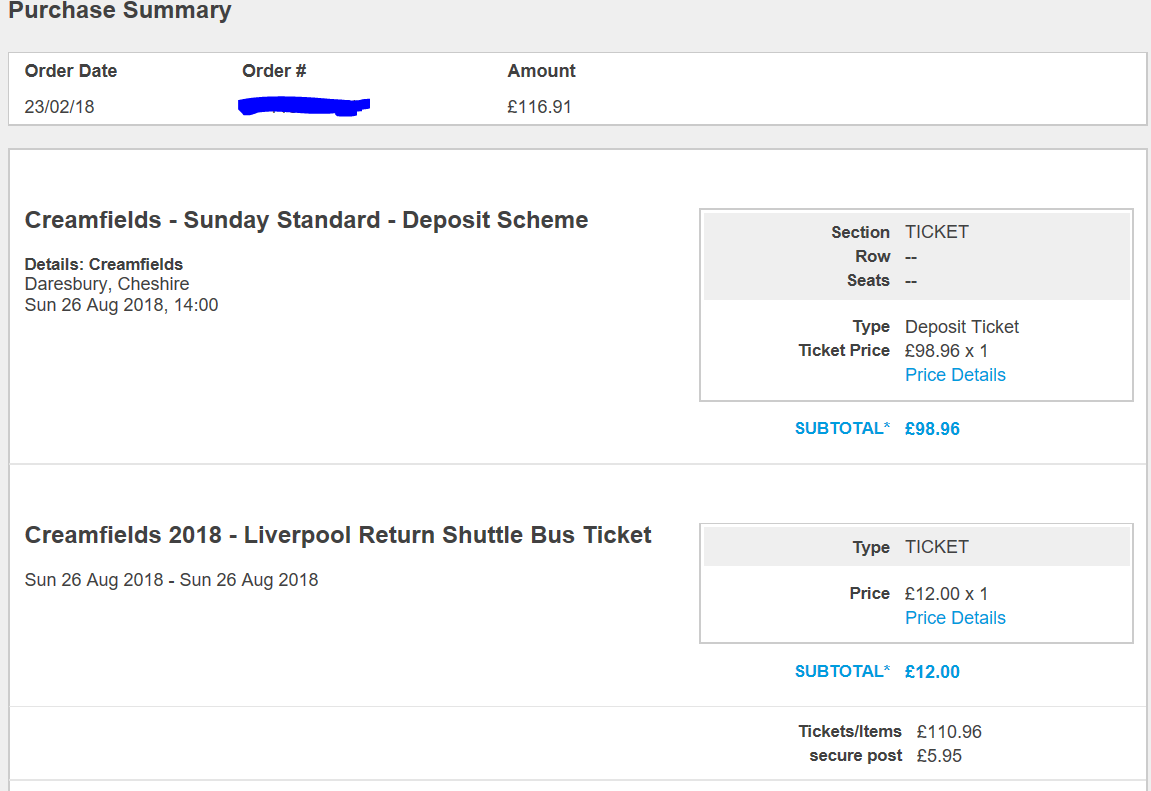Click the event date Sun 26 Aug 2018, 14:00
Image resolution: width=1151 pixels, height=791 pixels.
click(121, 305)
